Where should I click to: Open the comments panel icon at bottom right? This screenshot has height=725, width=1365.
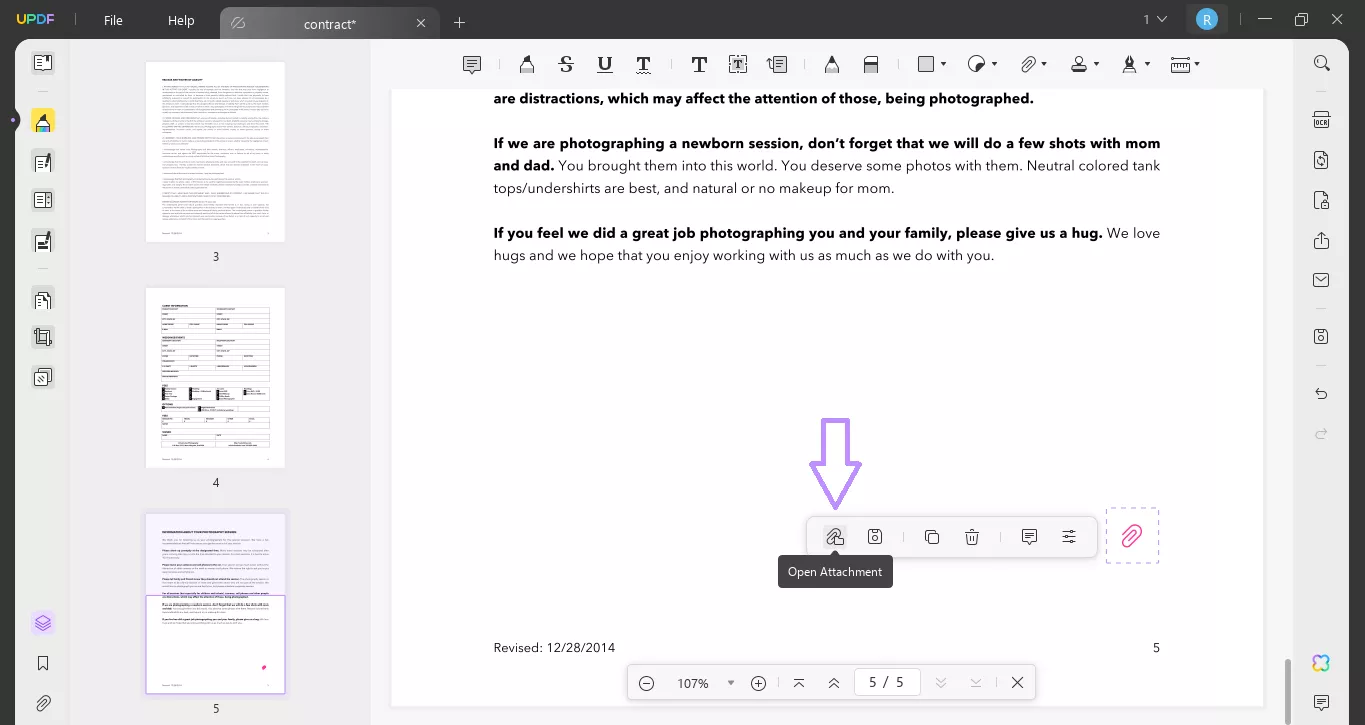tap(1322, 703)
